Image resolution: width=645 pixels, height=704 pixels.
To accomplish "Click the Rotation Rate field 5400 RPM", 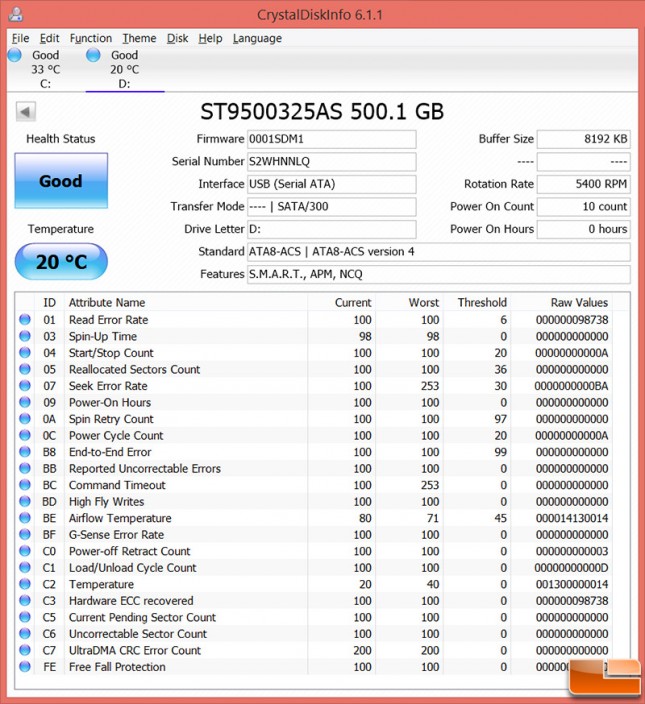I will 584,184.
